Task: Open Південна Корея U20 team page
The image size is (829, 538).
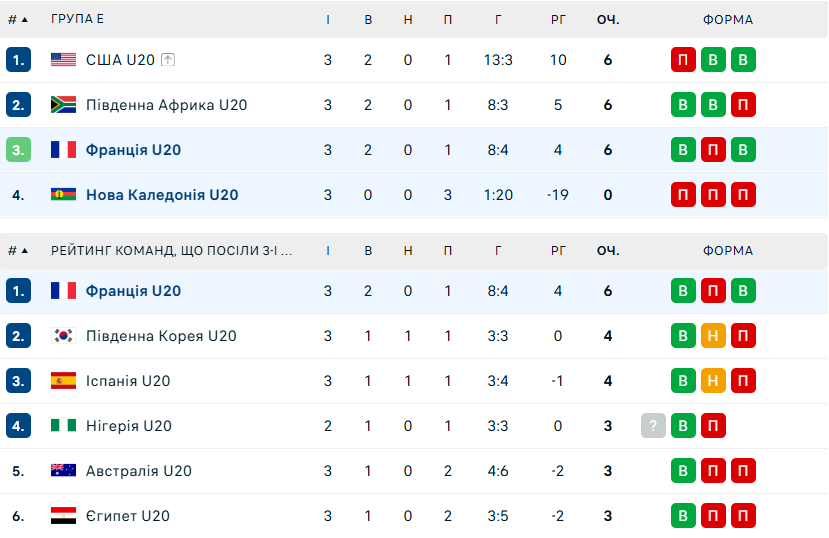Action: (161, 336)
